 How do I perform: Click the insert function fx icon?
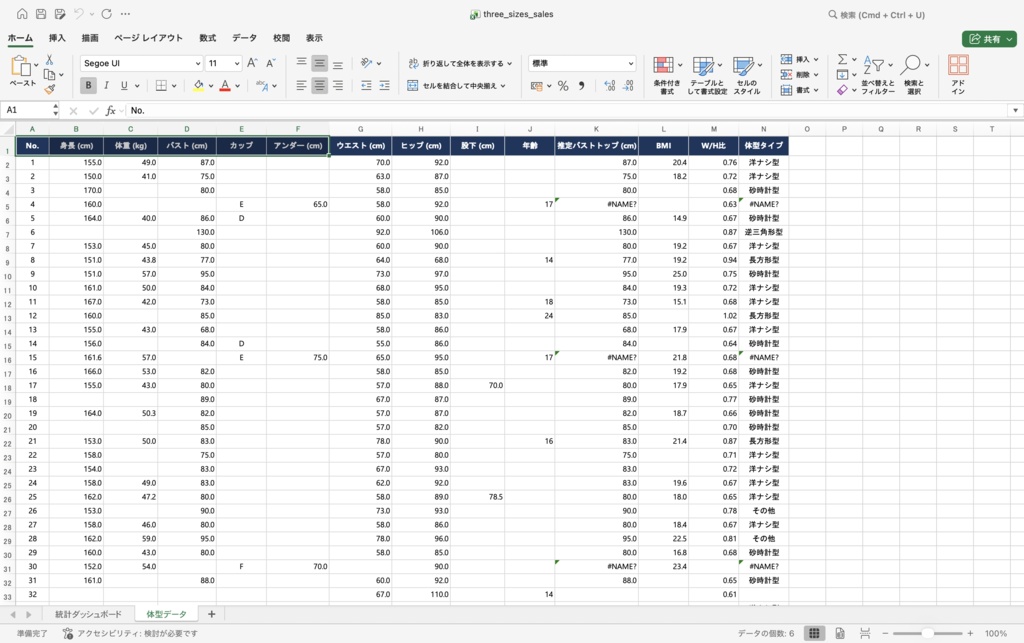tap(111, 110)
